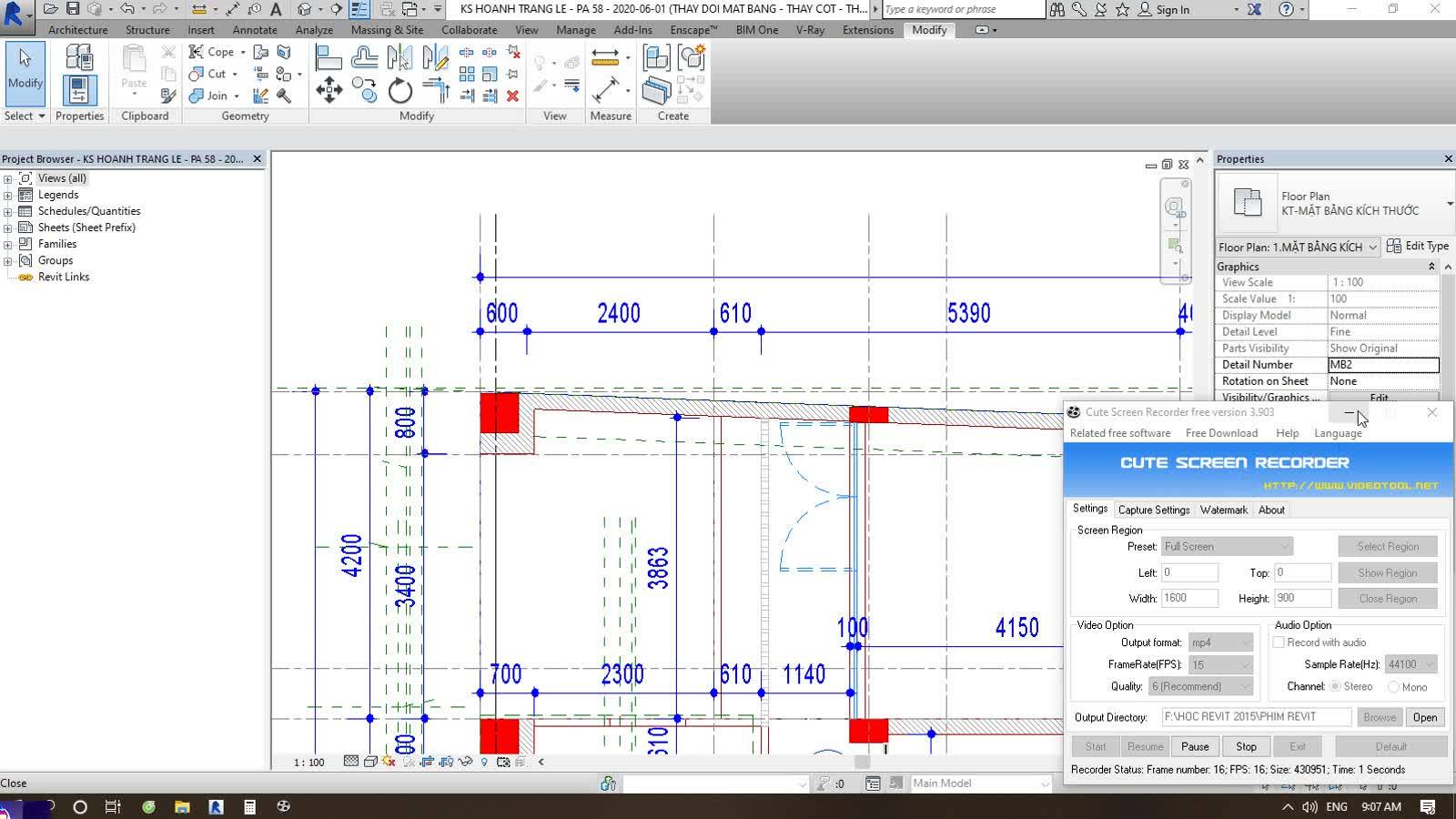Save project from quick access toolbar
Image resolution: width=1456 pixels, height=819 pixels.
(x=73, y=9)
